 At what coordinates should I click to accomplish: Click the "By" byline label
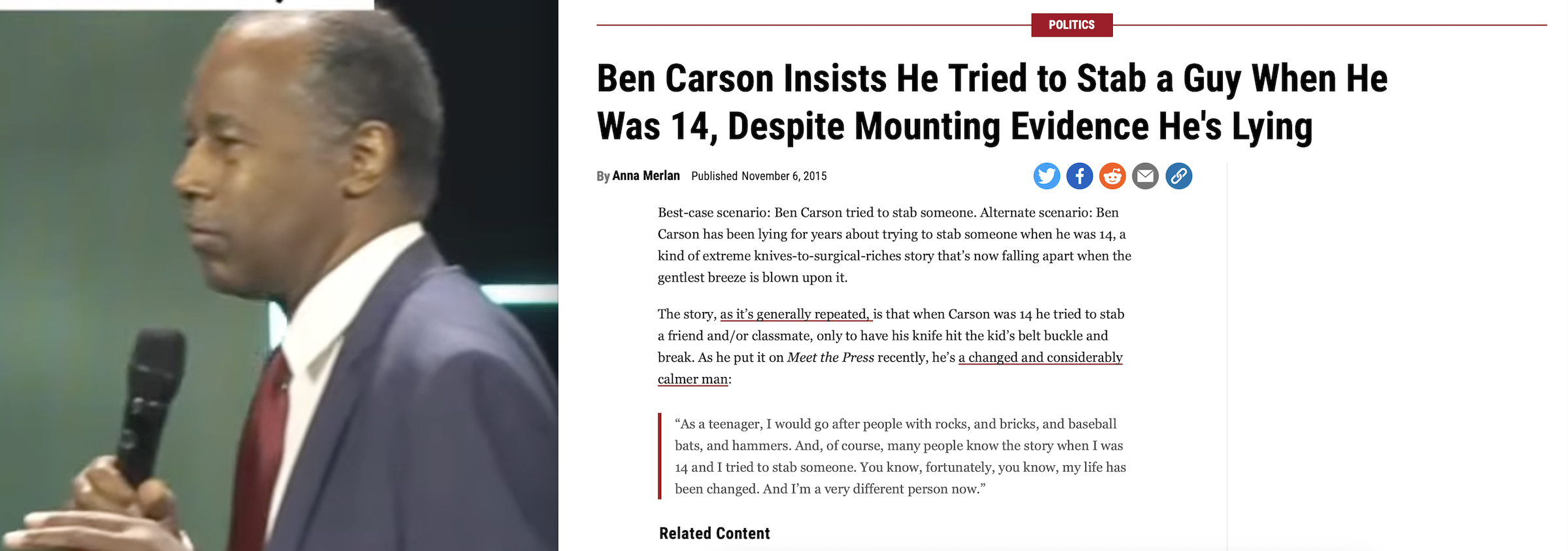pos(603,177)
